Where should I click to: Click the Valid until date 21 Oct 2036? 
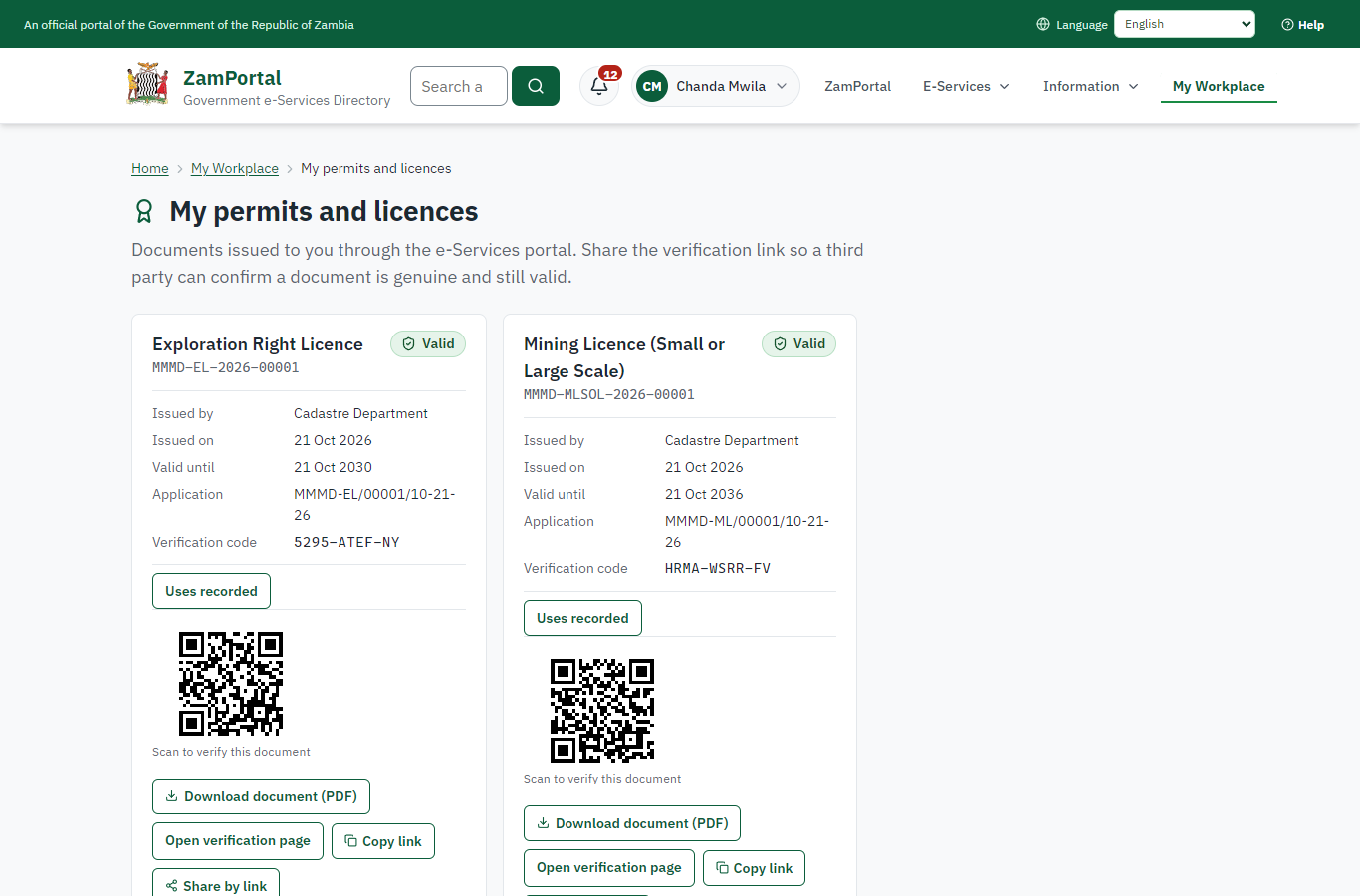coord(704,494)
